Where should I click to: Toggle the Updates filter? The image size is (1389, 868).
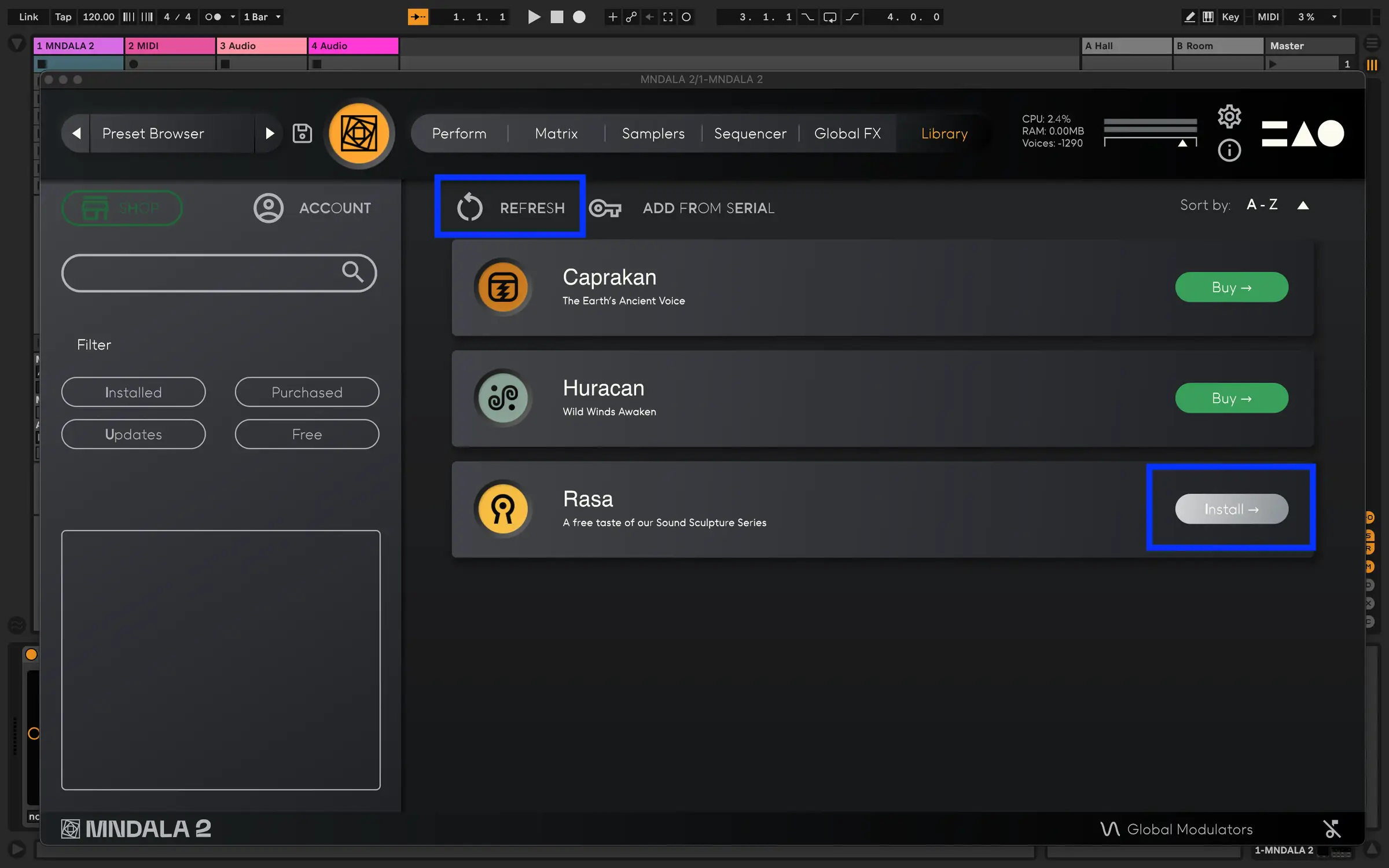(x=133, y=434)
